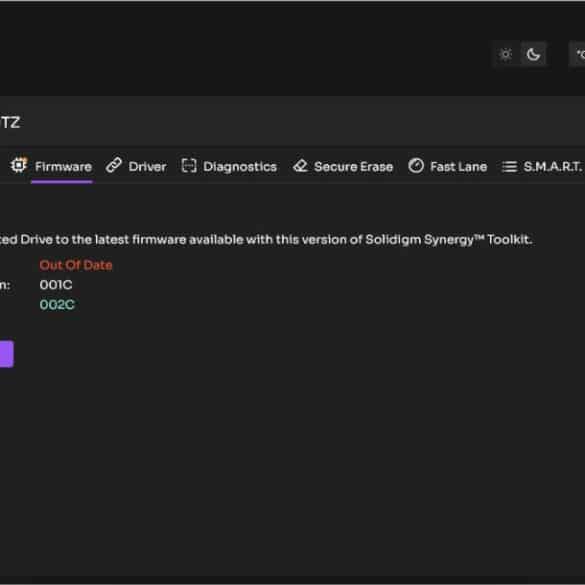Viewport: 585px width, 585px height.
Task: Switch to light theme with sun icon
Action: pos(506,54)
